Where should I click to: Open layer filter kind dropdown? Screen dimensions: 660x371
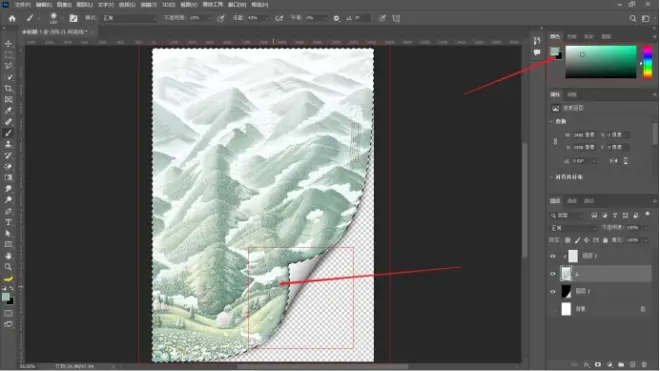pos(567,216)
